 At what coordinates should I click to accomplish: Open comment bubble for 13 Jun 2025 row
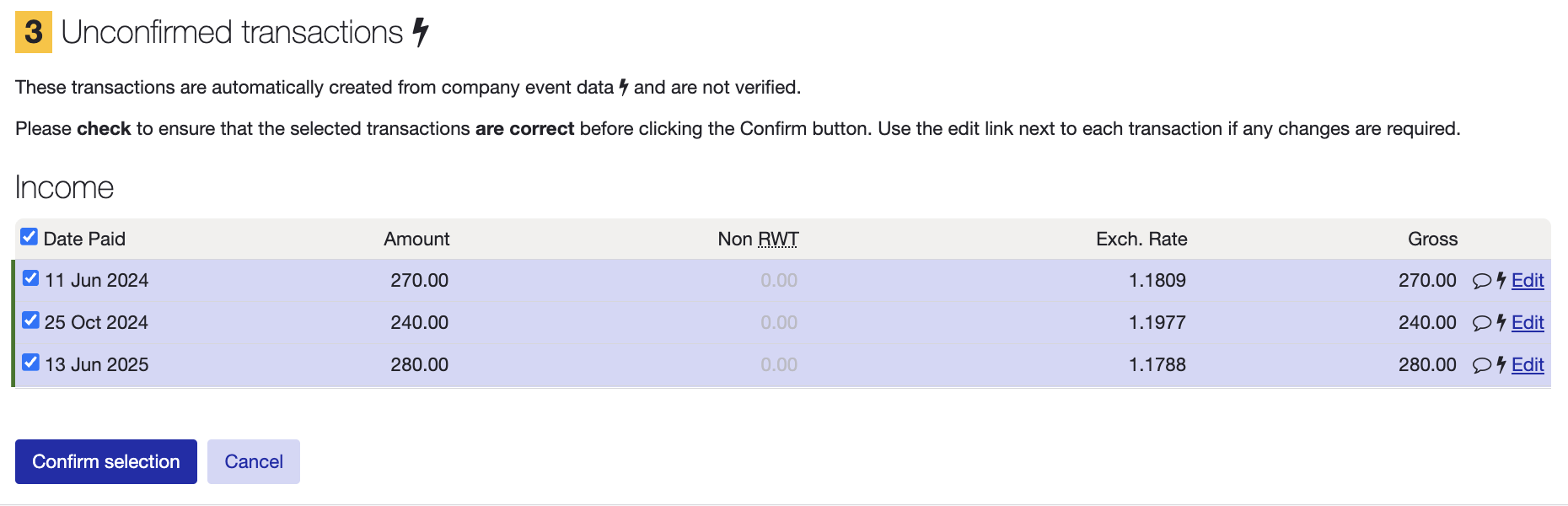click(x=1481, y=365)
